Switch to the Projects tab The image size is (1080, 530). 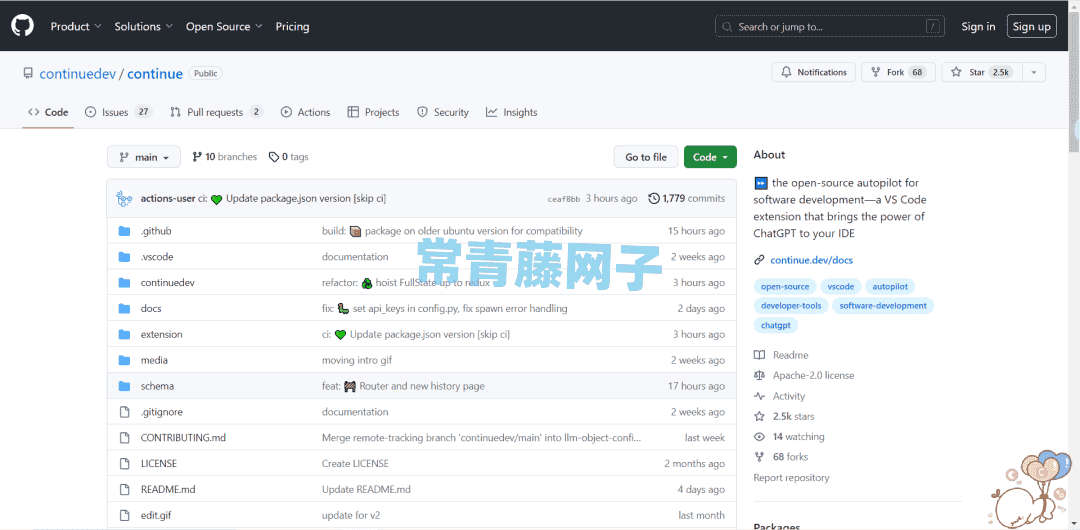tap(373, 112)
